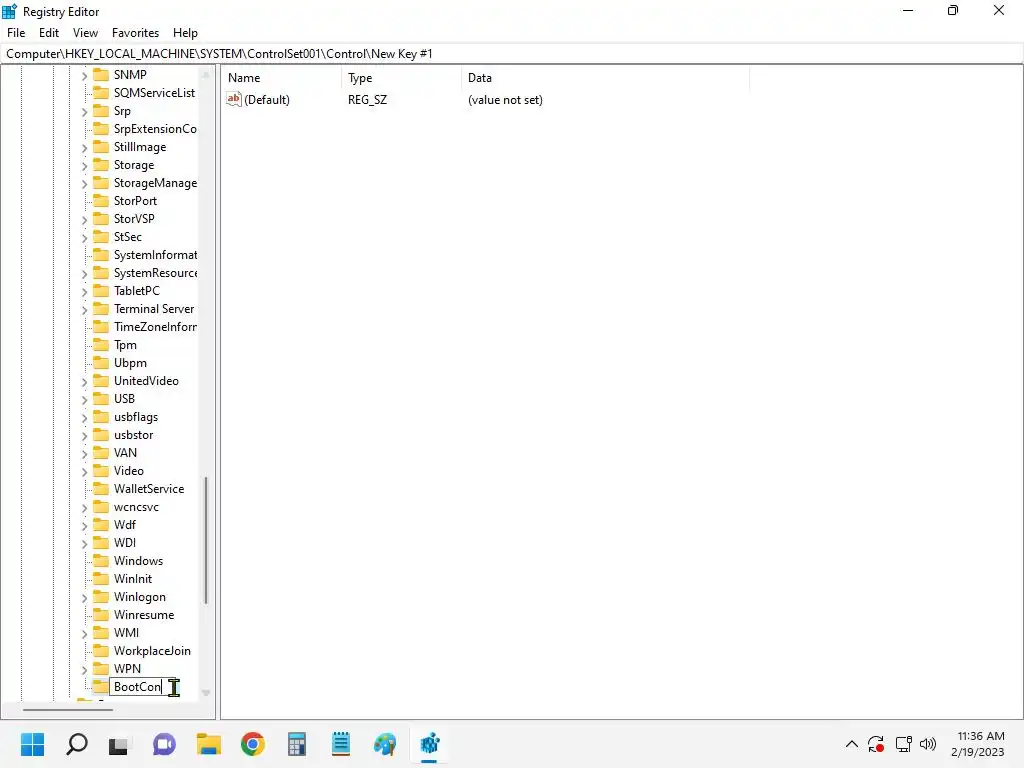
Task: Expand the StorageManagement key
Action: click(x=84, y=184)
